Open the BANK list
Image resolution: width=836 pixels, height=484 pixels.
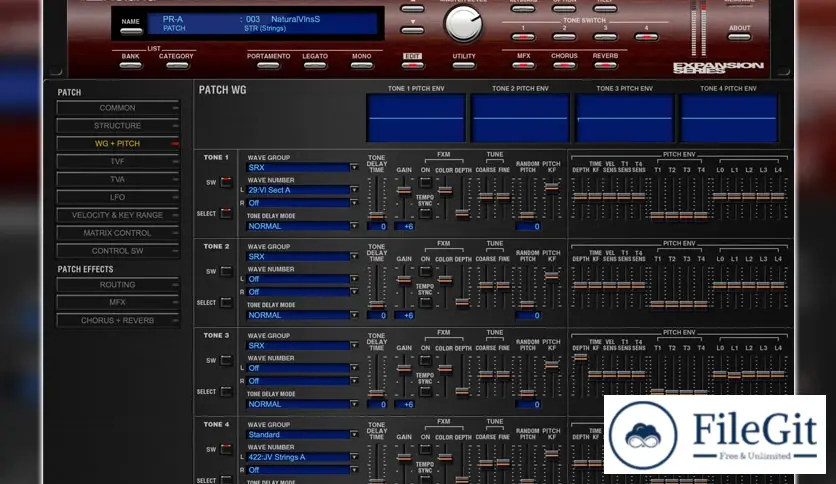click(x=131, y=66)
